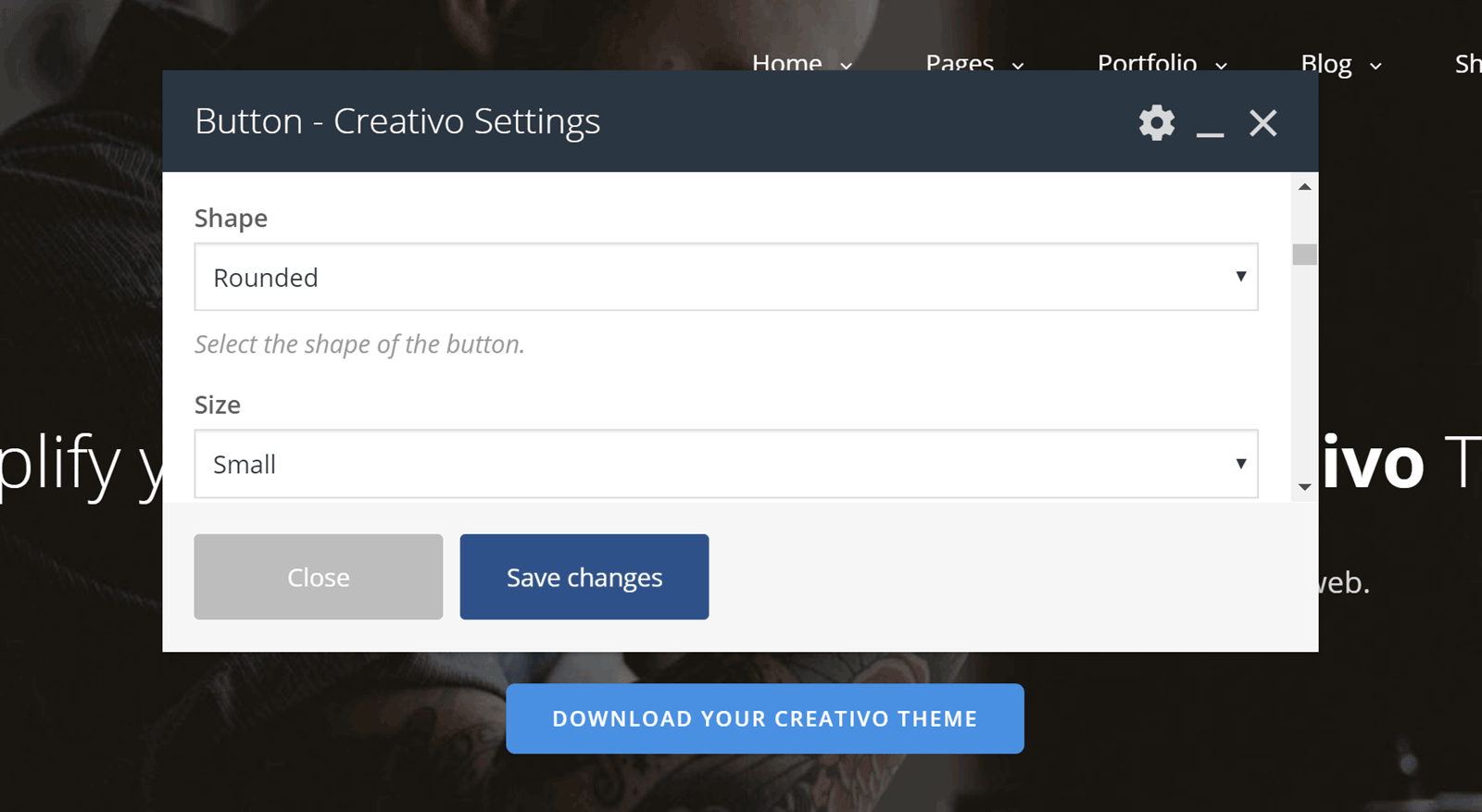Open the settings gear in dialog header
Screen dimensions: 1482x812
(x=1157, y=122)
